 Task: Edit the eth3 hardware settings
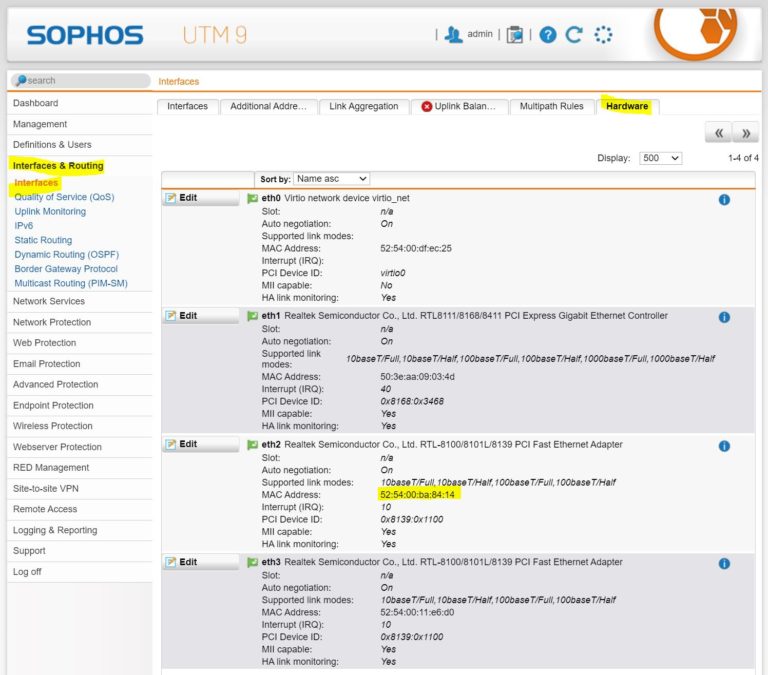[x=201, y=562]
